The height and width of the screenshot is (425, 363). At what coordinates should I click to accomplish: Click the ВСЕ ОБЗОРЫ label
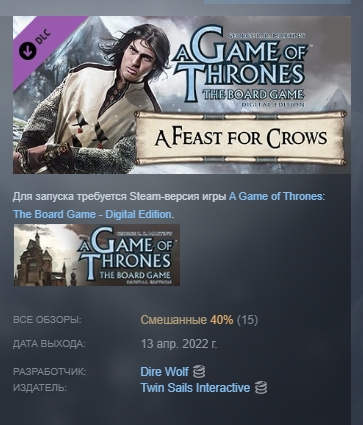click(47, 320)
